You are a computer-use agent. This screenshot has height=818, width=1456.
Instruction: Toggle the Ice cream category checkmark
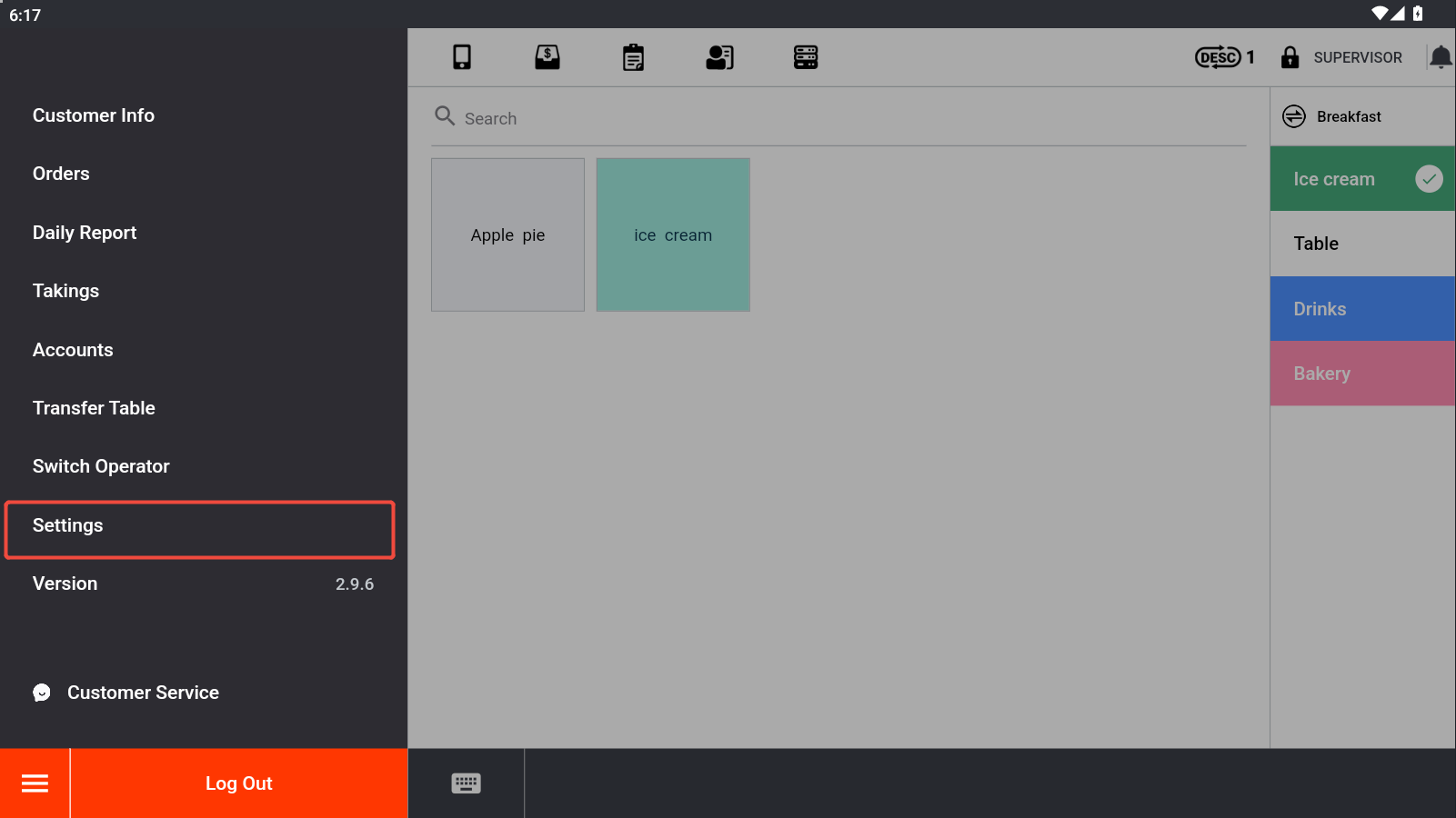point(1429,179)
